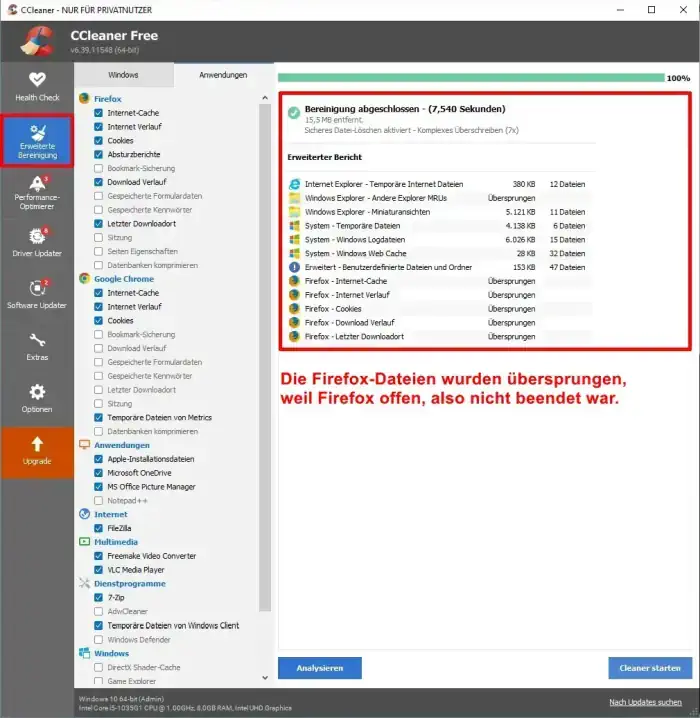Open the Extras wrench section
This screenshot has width=700, height=718.
tap(37, 347)
